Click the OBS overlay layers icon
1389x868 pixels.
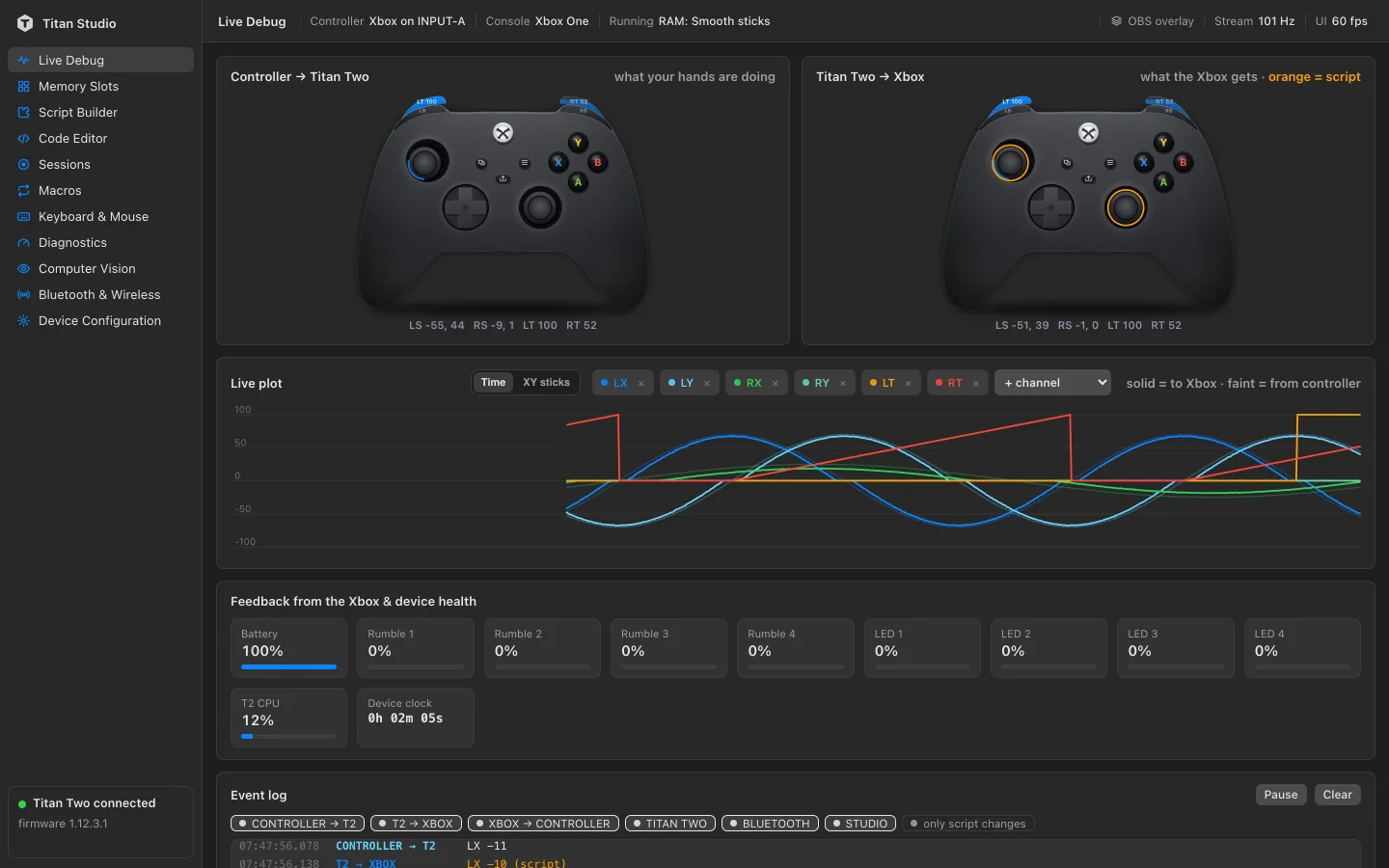pos(1116,20)
